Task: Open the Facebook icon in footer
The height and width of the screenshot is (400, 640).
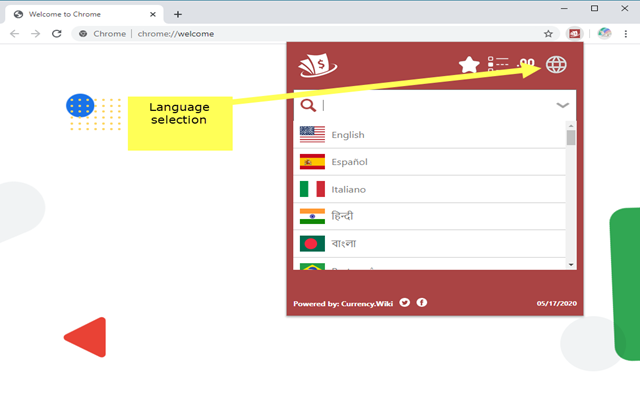Action: pyautogui.click(x=422, y=302)
